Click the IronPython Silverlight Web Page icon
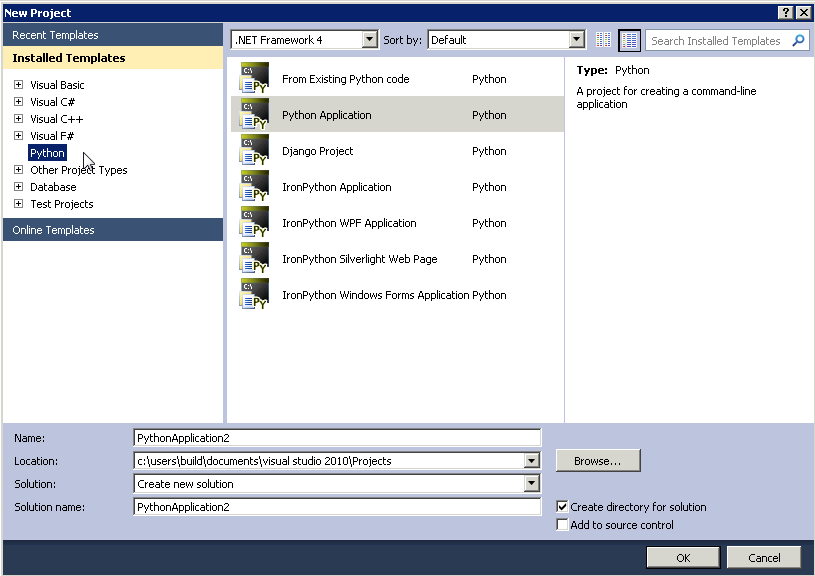The width and height of the screenshot is (815, 576). tap(254, 258)
